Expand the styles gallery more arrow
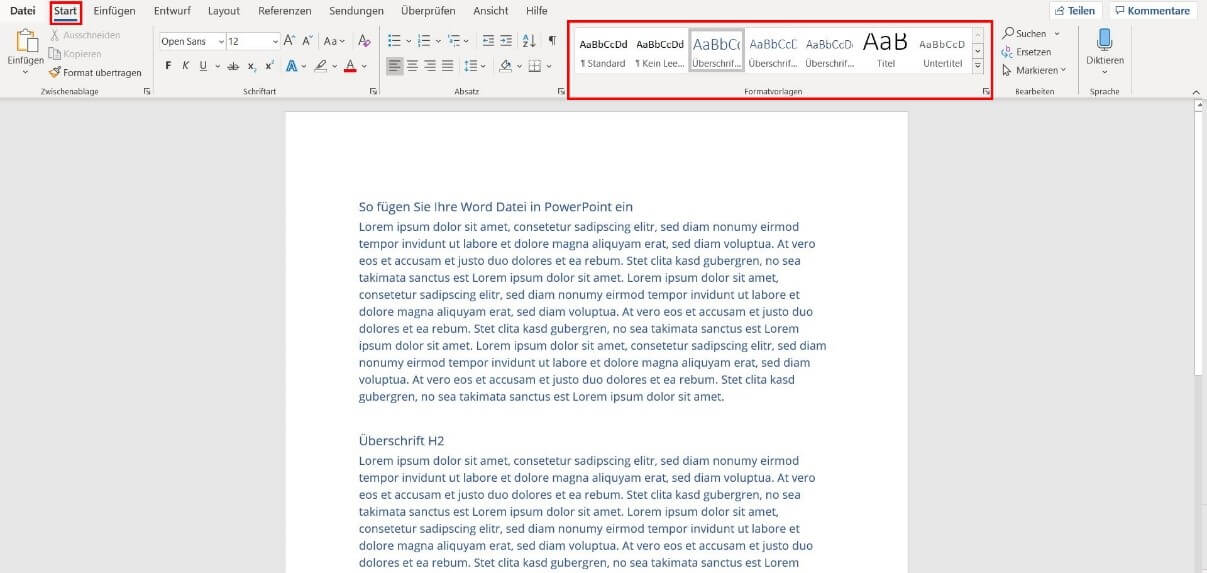 tap(978, 67)
